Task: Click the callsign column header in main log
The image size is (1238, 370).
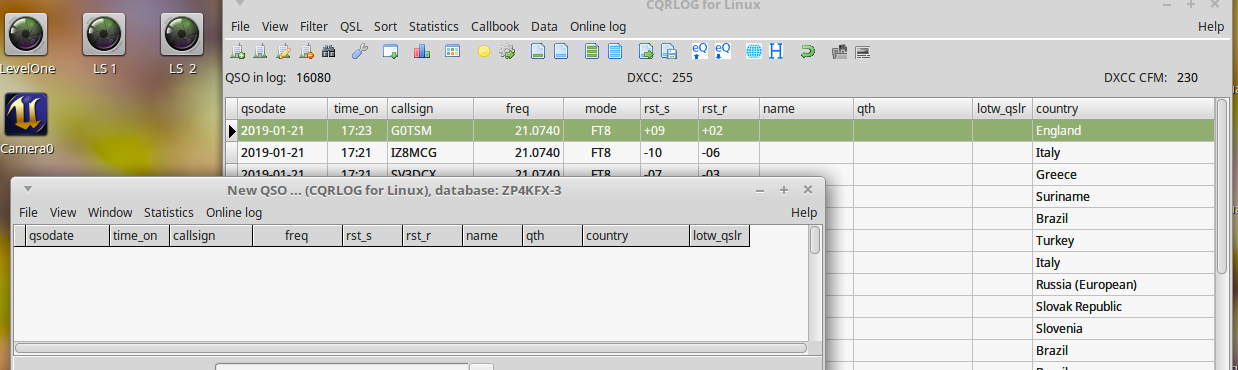Action: (430, 108)
